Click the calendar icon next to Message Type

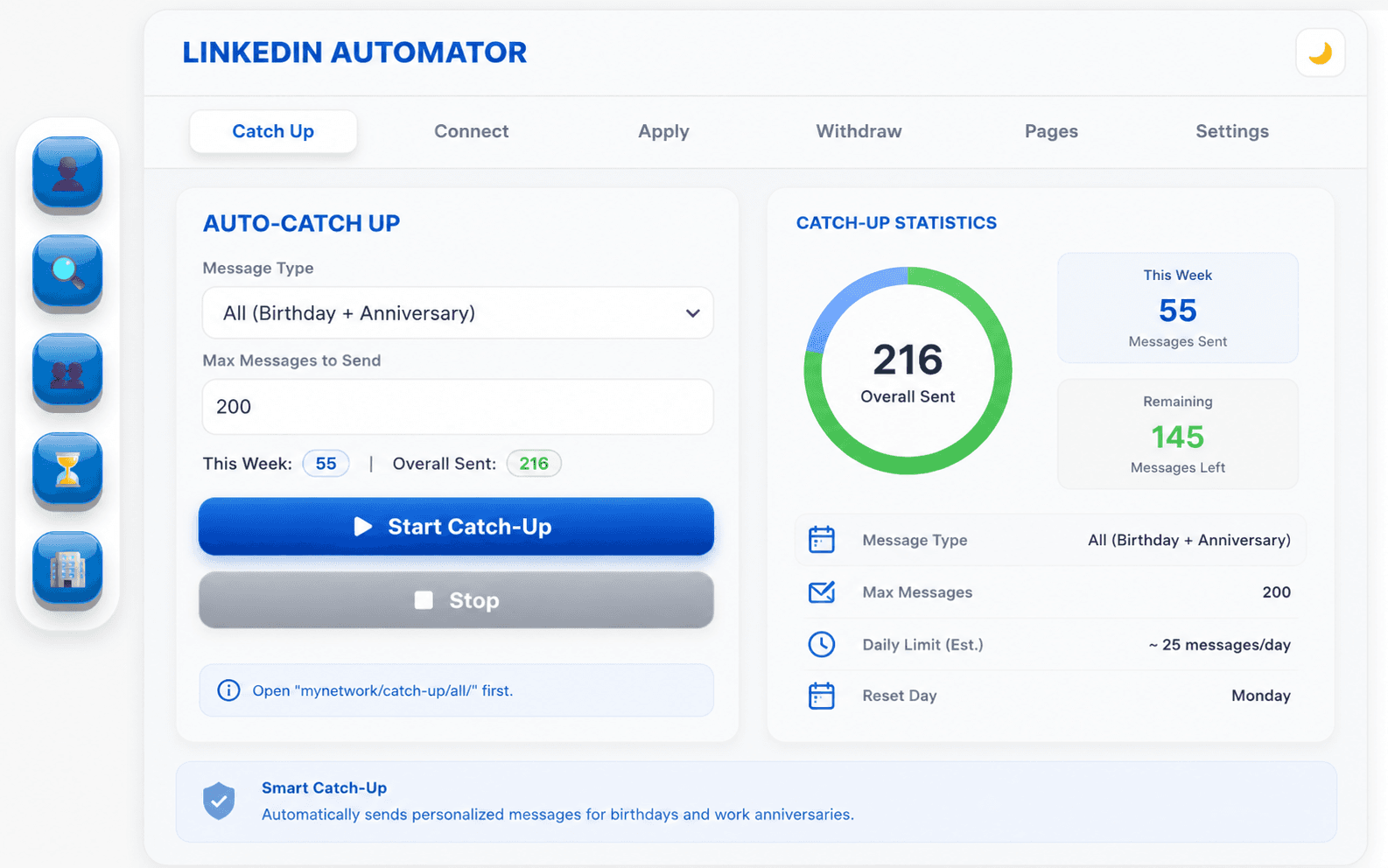click(x=821, y=540)
